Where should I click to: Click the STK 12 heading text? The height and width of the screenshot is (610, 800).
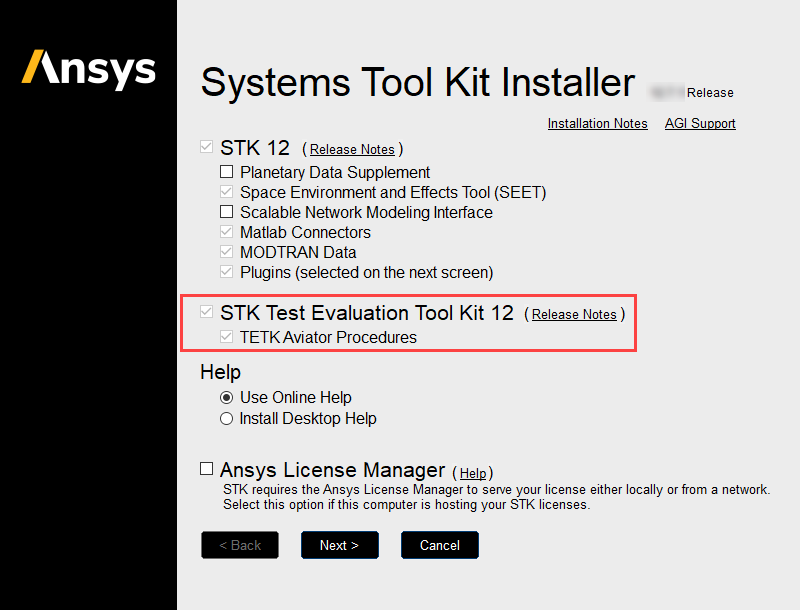pyautogui.click(x=255, y=148)
